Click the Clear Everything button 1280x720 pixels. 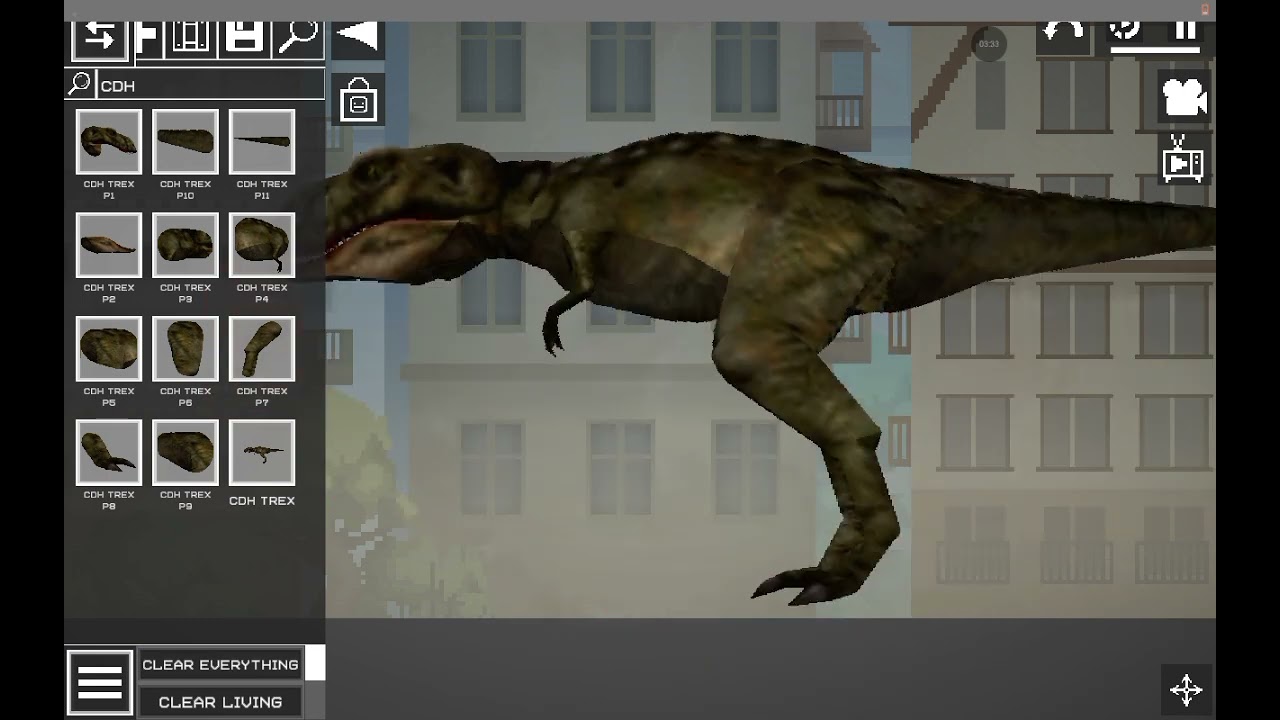tap(220, 665)
